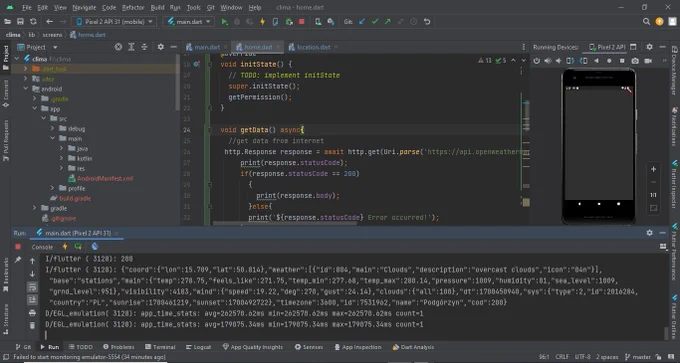Viewport: 680px width, 363px height.
Task: Expand the kotlin folder in the tree
Action: point(62,158)
